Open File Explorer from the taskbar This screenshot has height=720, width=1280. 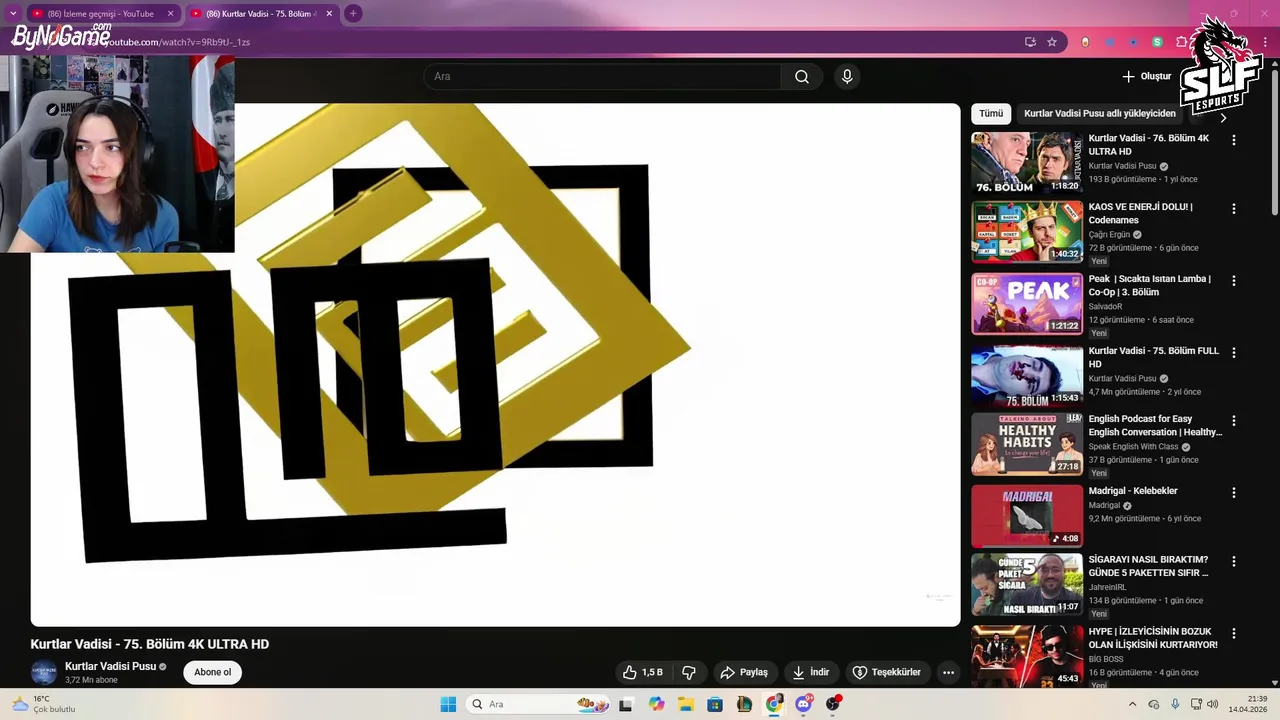tap(686, 704)
